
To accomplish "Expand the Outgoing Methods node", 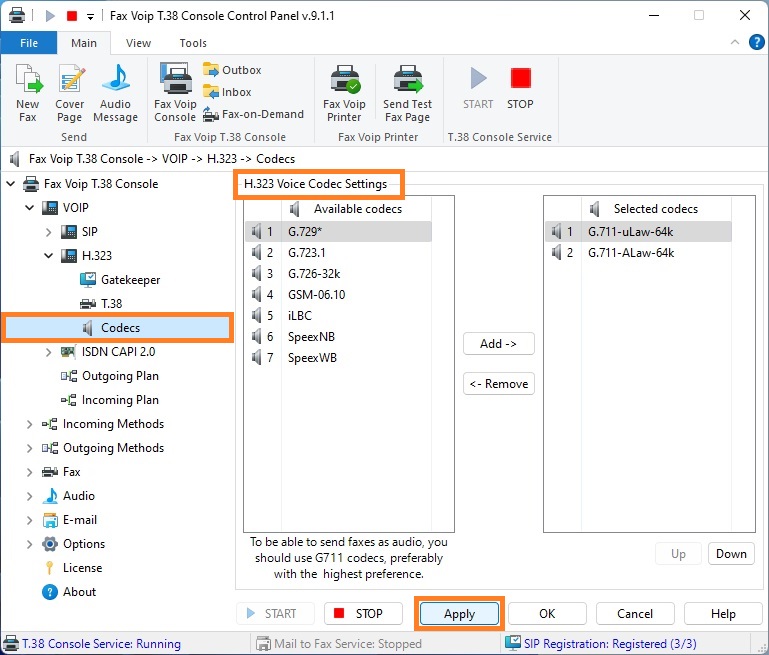I will (x=29, y=448).
